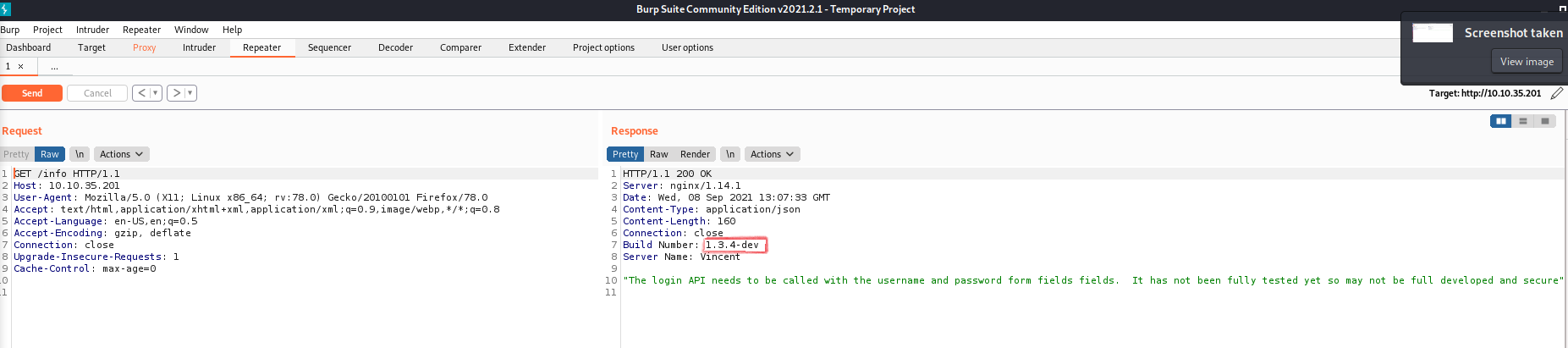This screenshot has height=348, width=1568.
Task: Click Upgrade-Insecure-Requests header line
Action: tap(96, 257)
